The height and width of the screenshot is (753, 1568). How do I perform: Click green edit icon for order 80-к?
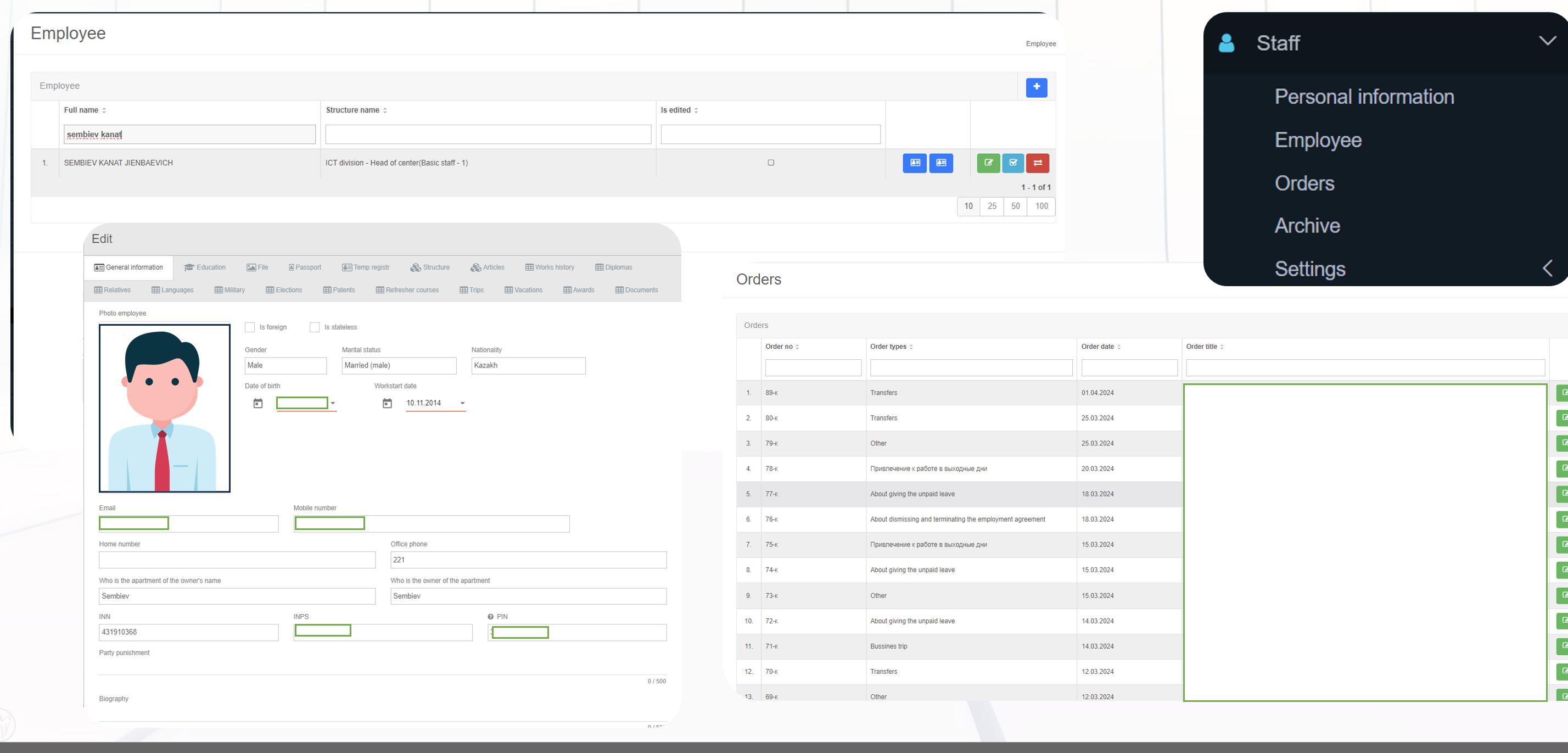coord(1563,418)
